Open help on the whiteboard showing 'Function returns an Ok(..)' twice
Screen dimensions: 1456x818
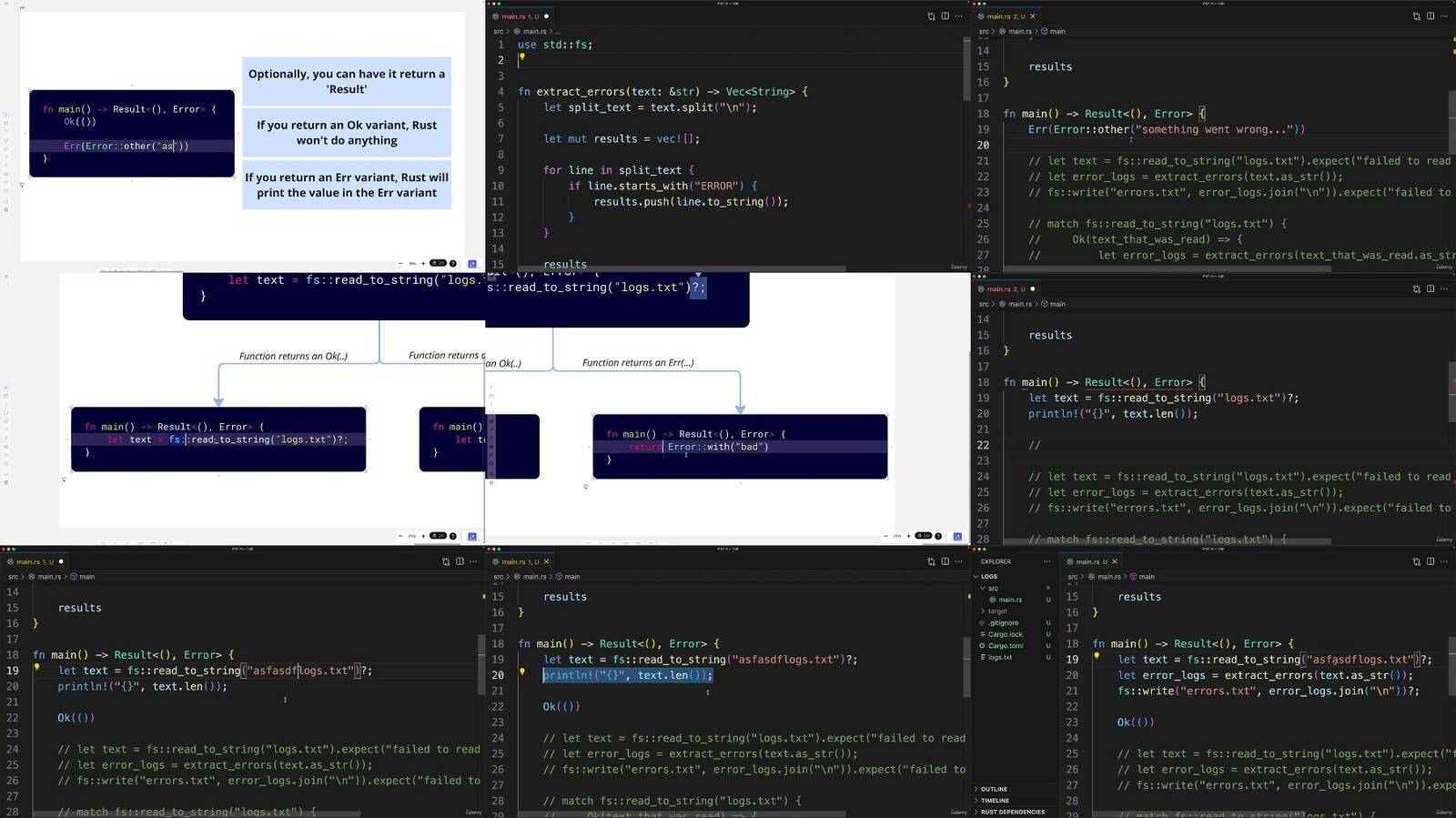point(453,536)
